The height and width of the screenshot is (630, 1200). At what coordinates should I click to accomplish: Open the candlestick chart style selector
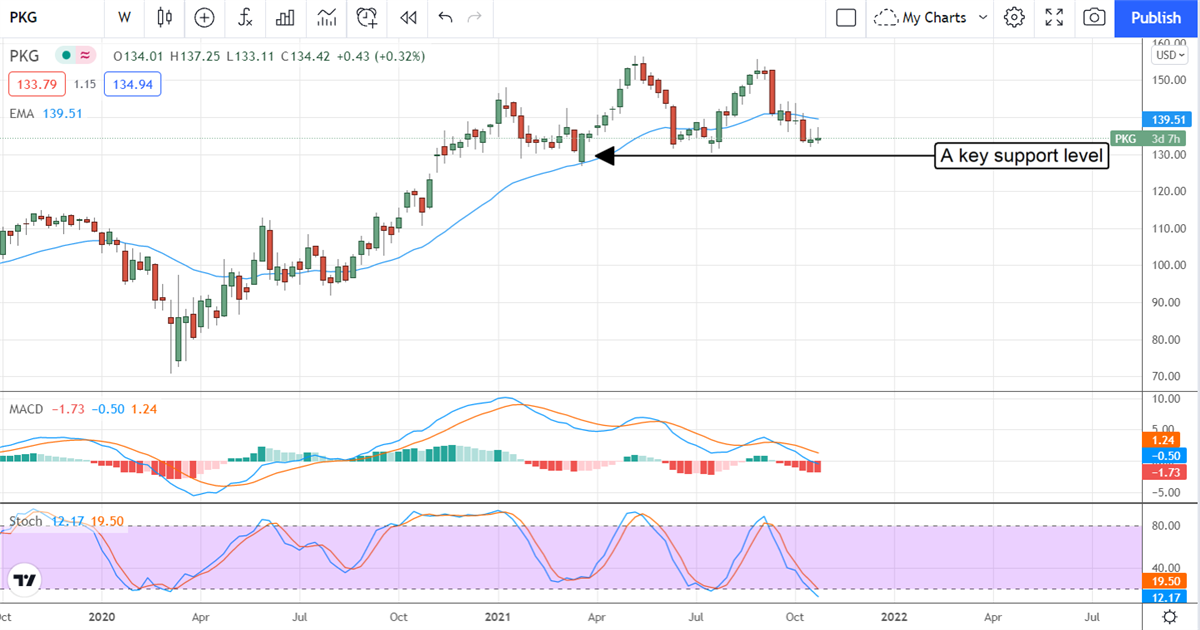click(x=165, y=17)
